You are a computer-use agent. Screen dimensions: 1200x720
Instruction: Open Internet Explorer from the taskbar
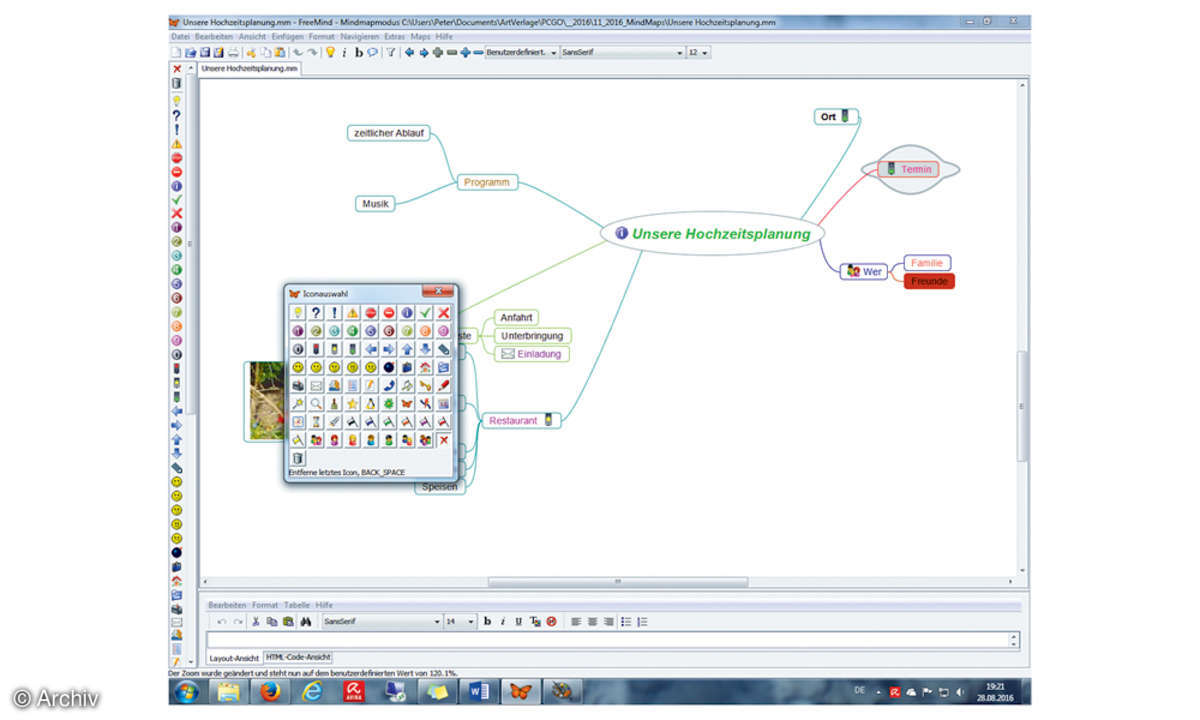311,691
